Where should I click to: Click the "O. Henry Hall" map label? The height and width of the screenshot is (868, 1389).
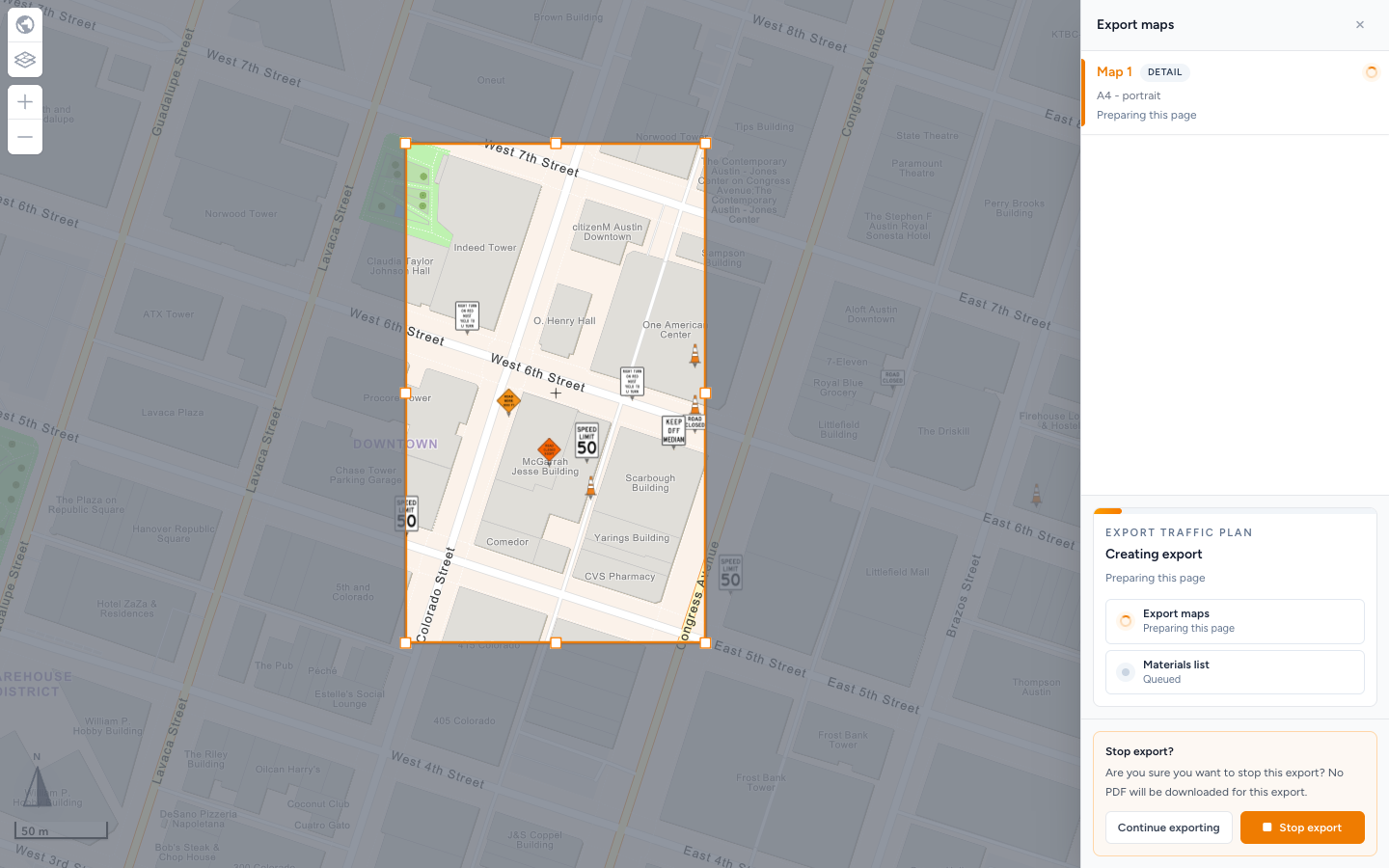click(x=564, y=321)
